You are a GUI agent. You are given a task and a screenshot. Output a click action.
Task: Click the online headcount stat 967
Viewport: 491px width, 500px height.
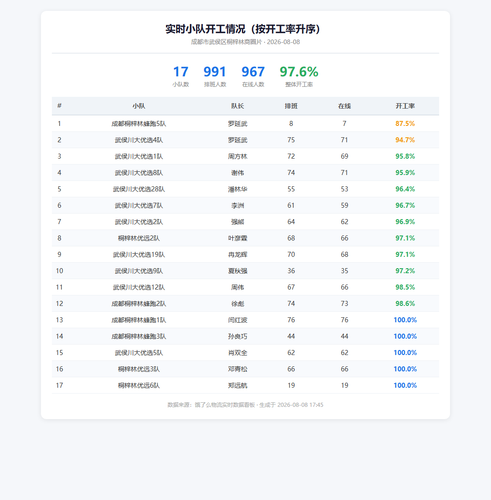point(253,72)
